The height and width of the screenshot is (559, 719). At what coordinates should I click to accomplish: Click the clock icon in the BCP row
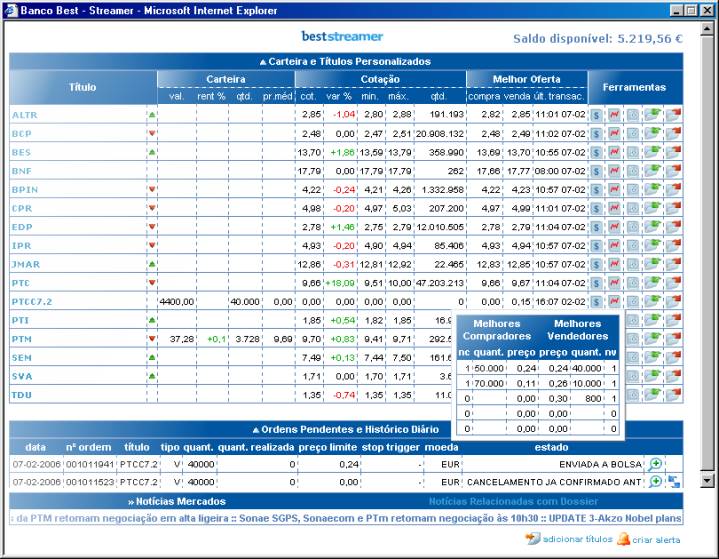coord(633,133)
